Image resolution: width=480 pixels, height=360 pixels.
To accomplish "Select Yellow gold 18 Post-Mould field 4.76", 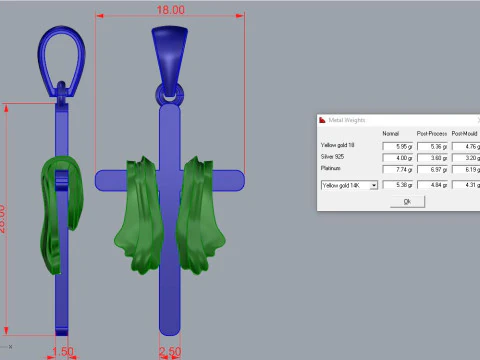I will (x=466, y=146).
